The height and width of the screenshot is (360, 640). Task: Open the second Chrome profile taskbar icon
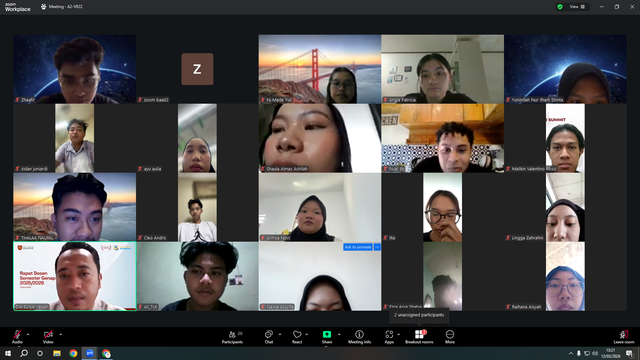pyautogui.click(x=106, y=353)
